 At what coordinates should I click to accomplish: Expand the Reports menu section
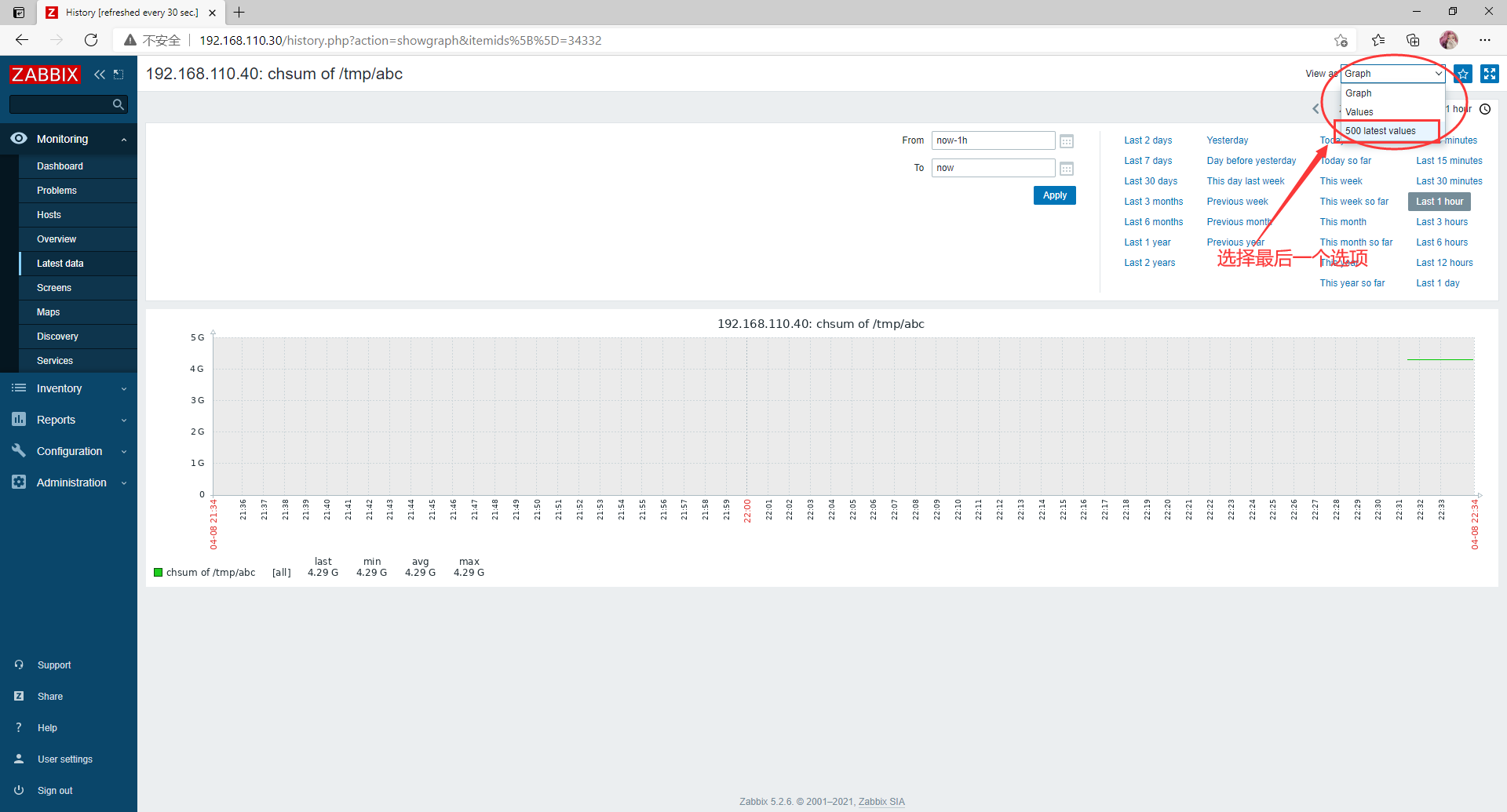124,421
